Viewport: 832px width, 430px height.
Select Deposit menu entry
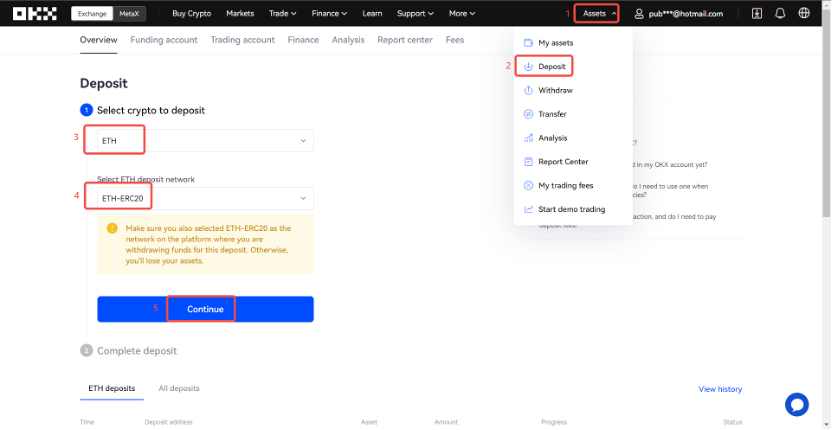573,67
